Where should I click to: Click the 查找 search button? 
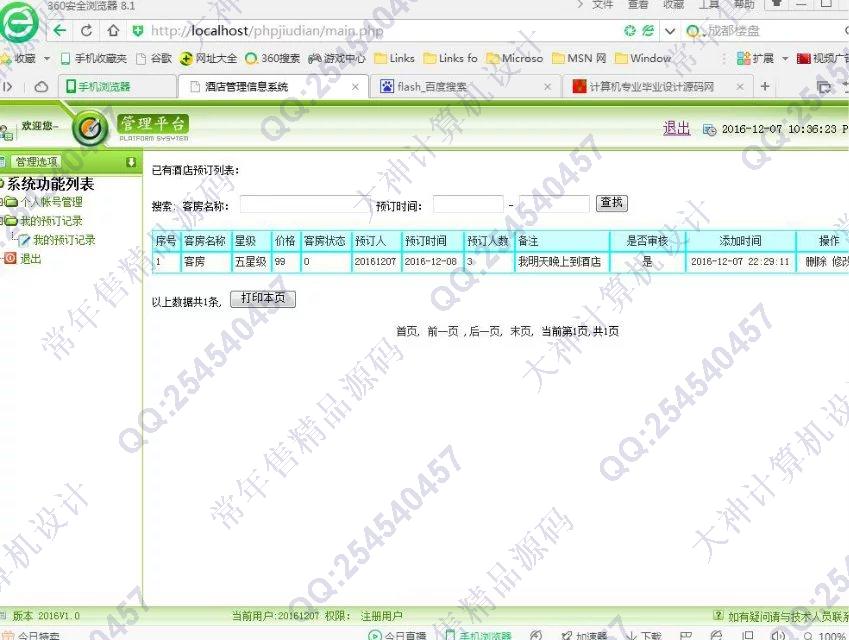tap(611, 203)
